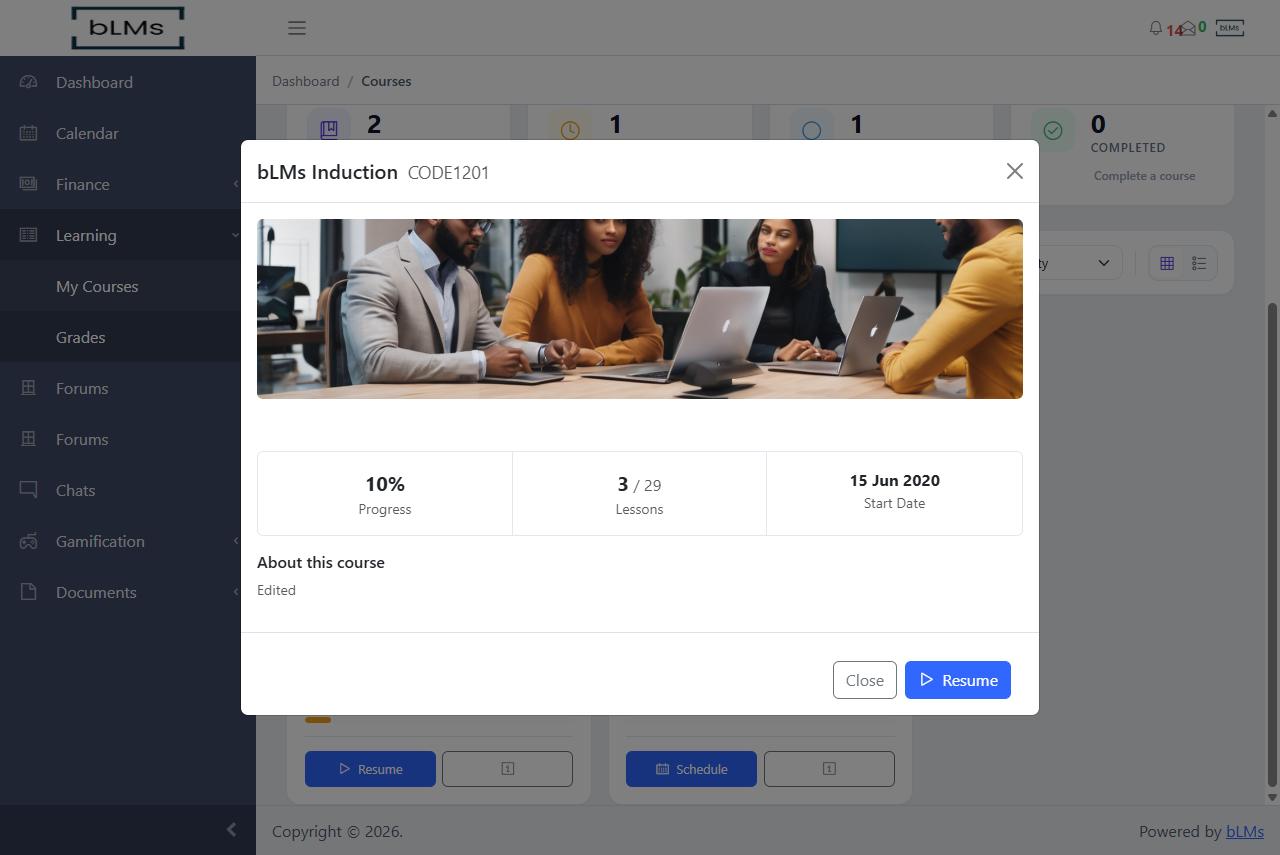Click the green checkmark icon beside COMPLETED

[1053, 130]
